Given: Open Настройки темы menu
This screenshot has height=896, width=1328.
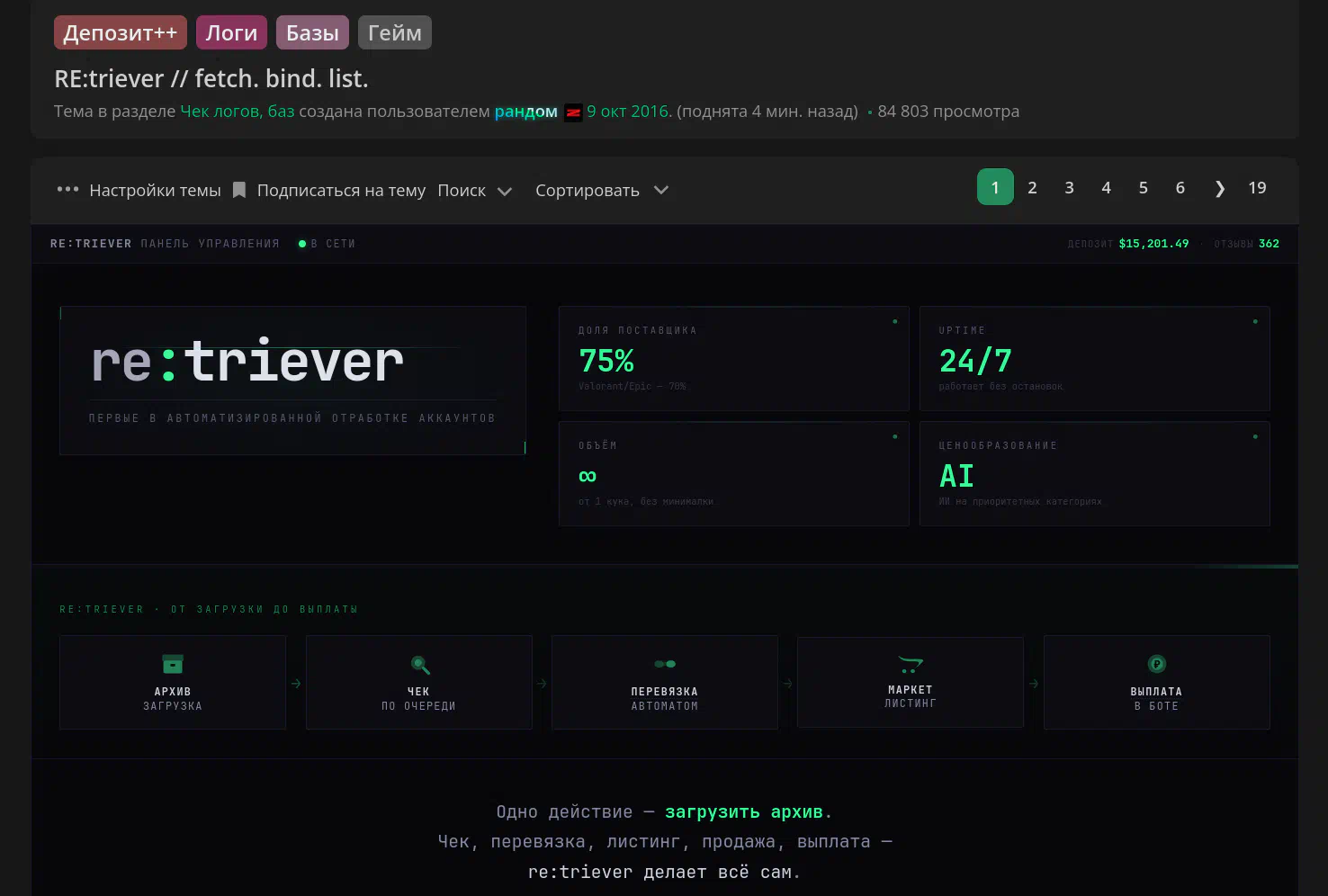Looking at the screenshot, I should pos(155,191).
